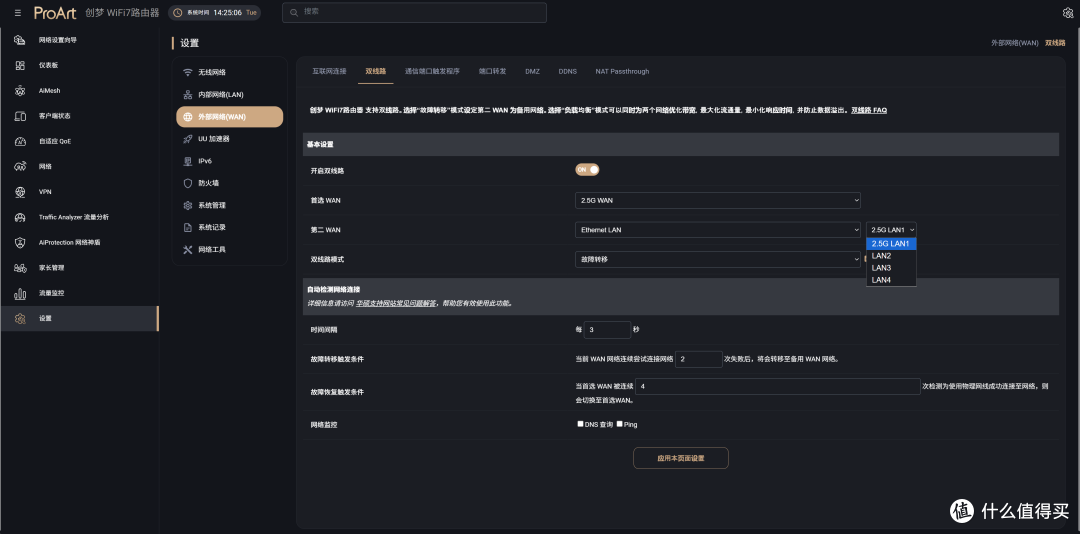The height and width of the screenshot is (534, 1080).
Task: Click the 设置 gear icon in sidebar
Action: (21, 318)
